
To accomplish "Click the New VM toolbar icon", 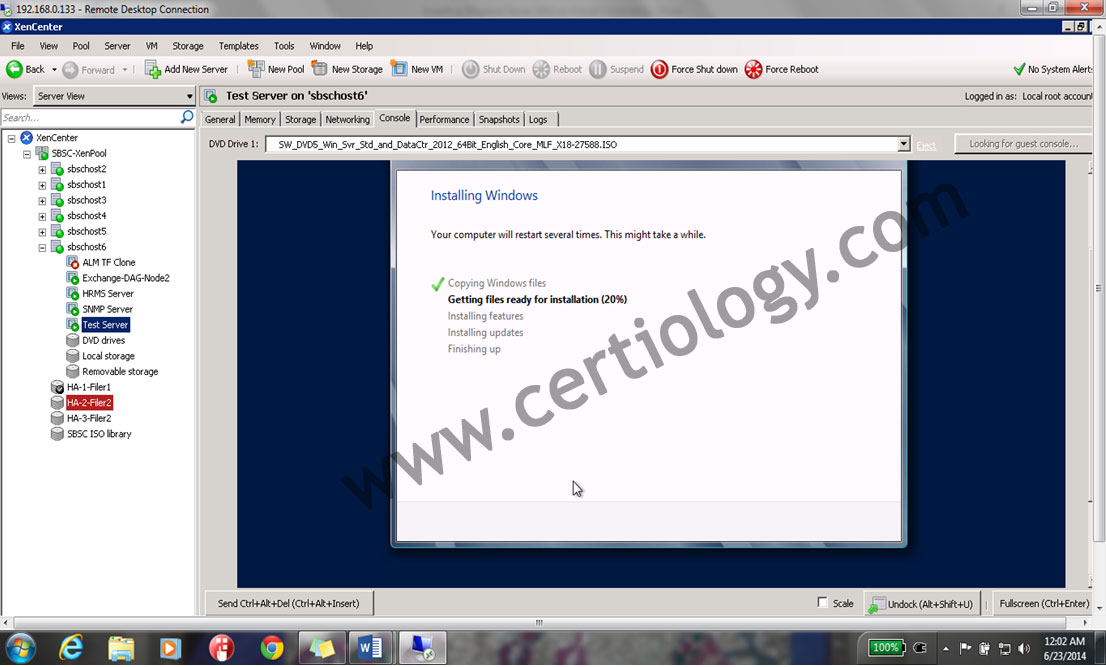I will click(399, 69).
